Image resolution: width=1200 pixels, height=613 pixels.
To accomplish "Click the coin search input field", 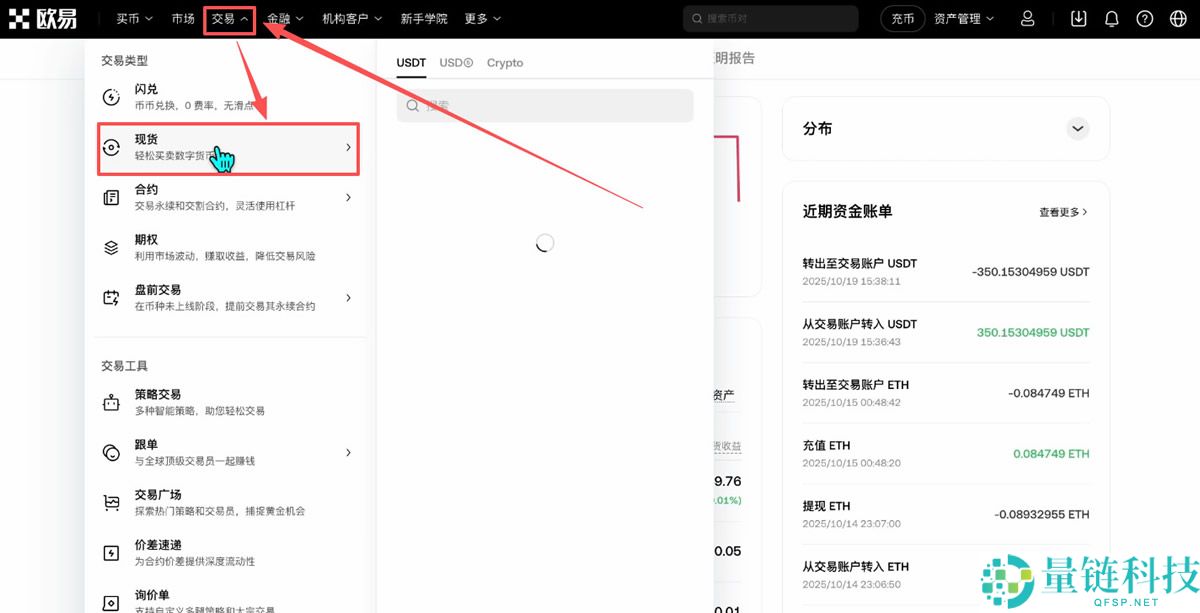I will pyautogui.click(x=544, y=105).
